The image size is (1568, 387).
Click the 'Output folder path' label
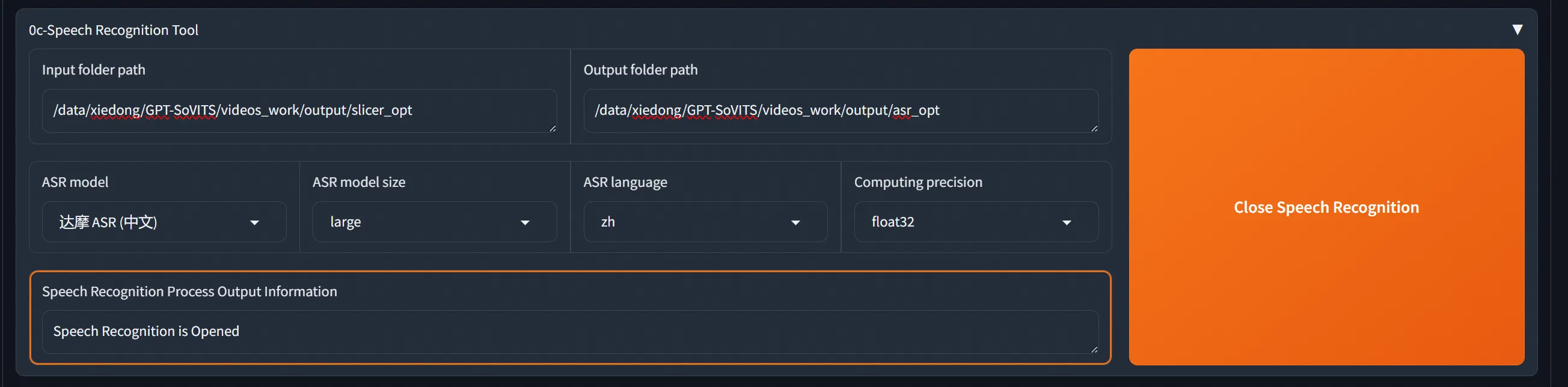tap(640, 70)
